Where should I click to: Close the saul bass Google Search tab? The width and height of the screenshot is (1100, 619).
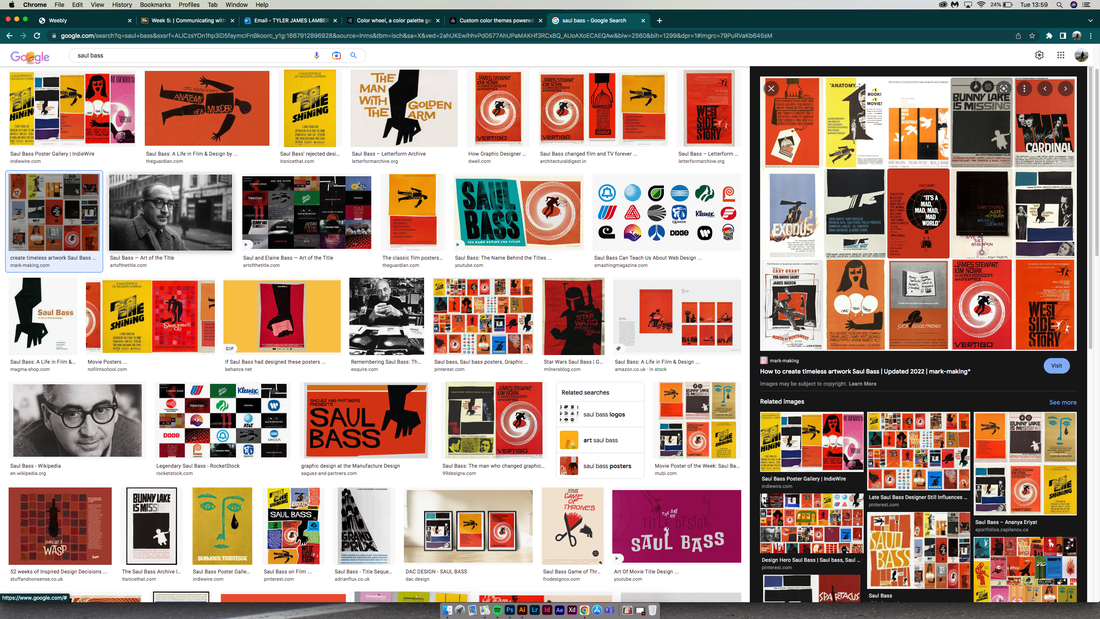tap(643, 20)
